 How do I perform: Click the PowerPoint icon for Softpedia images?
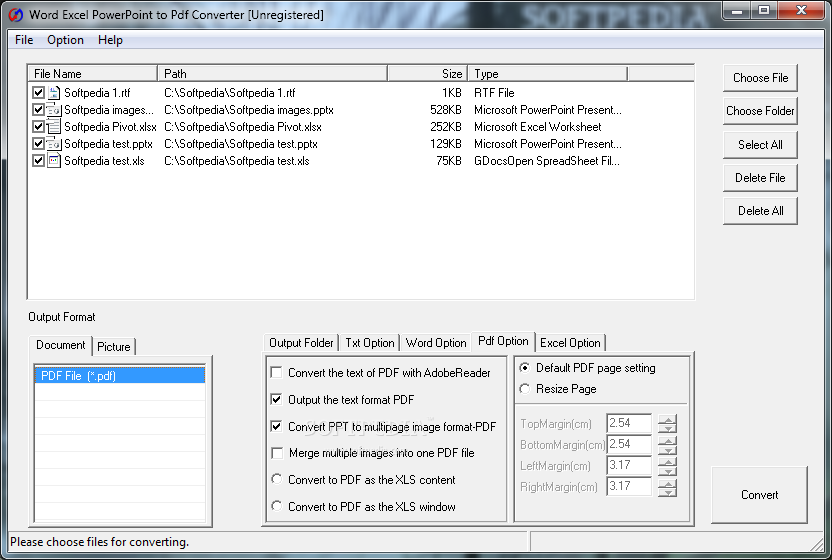click(x=54, y=110)
